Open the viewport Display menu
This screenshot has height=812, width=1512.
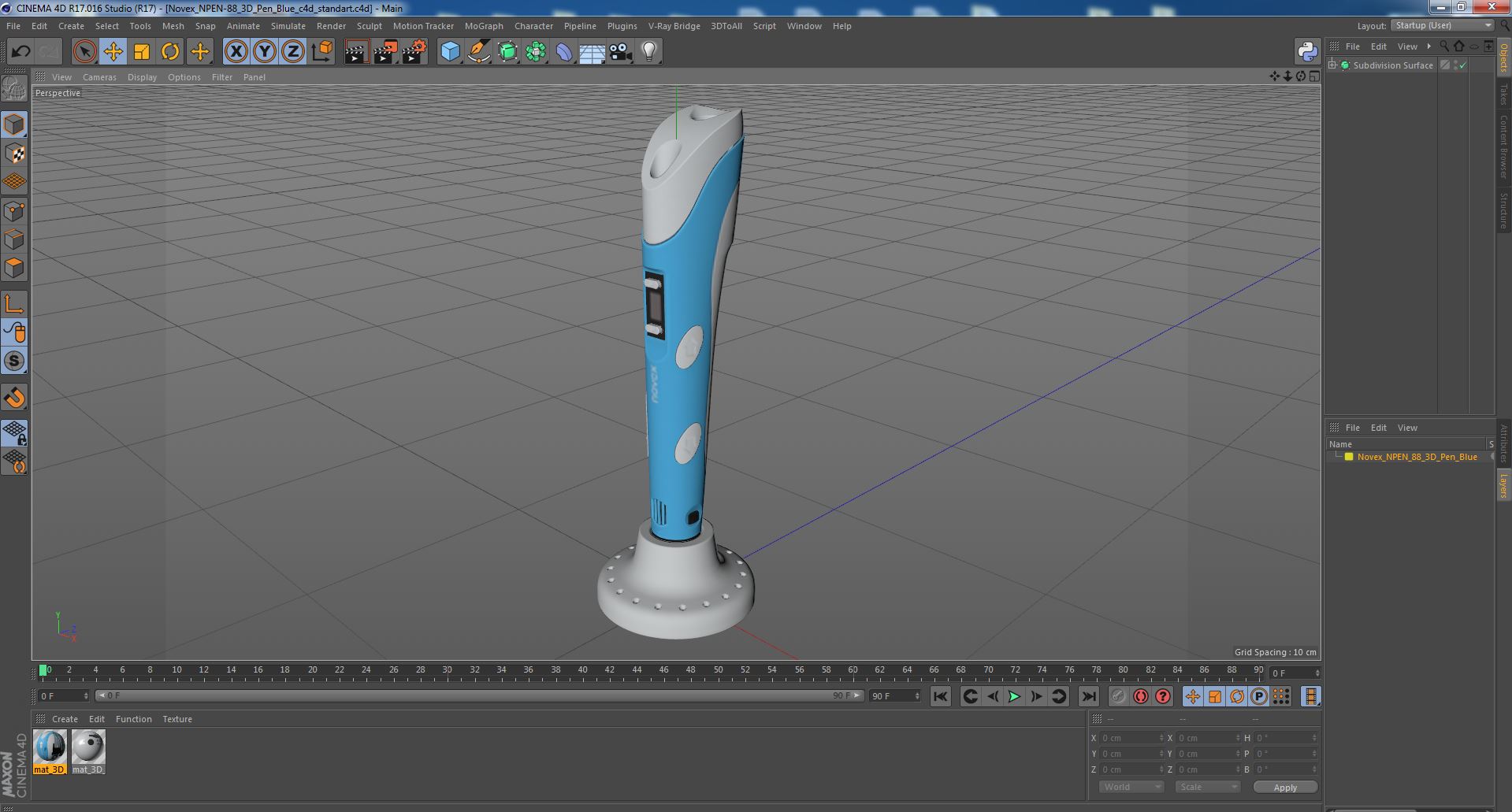pos(142,77)
